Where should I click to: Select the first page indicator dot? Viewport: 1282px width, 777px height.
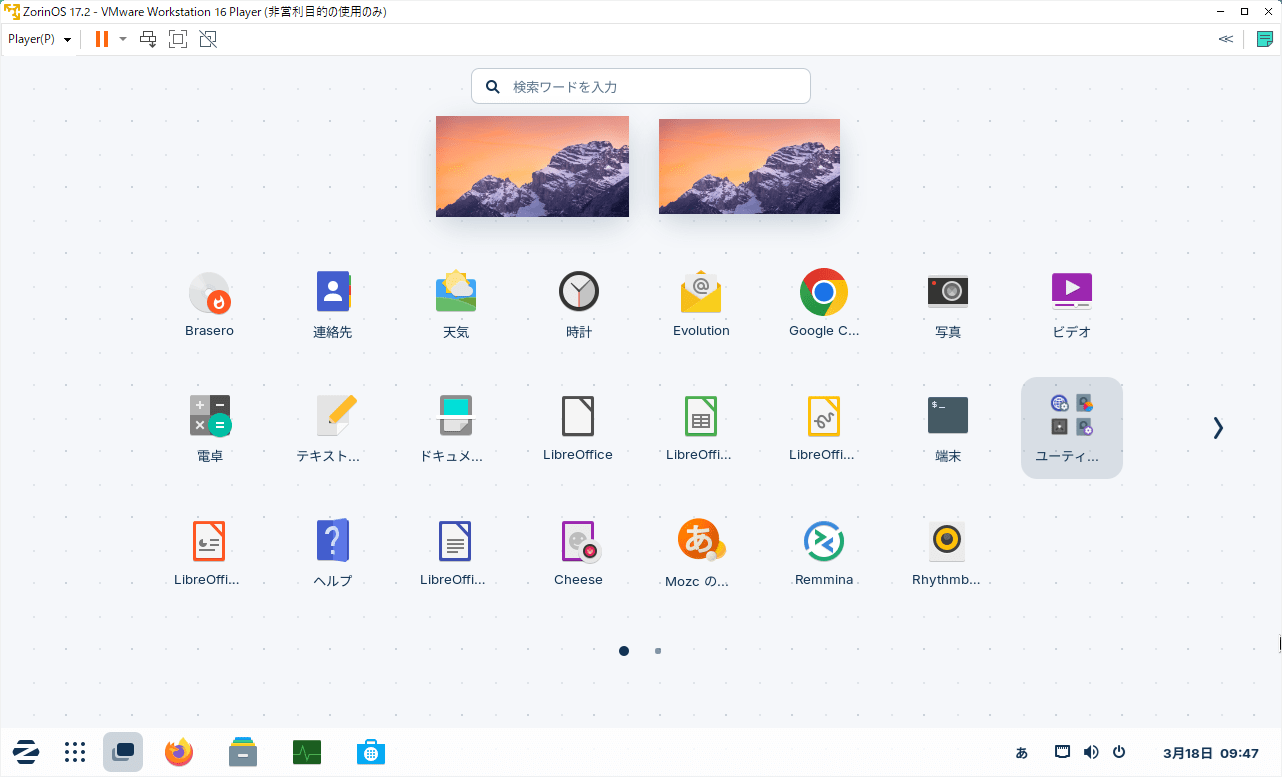pos(624,651)
